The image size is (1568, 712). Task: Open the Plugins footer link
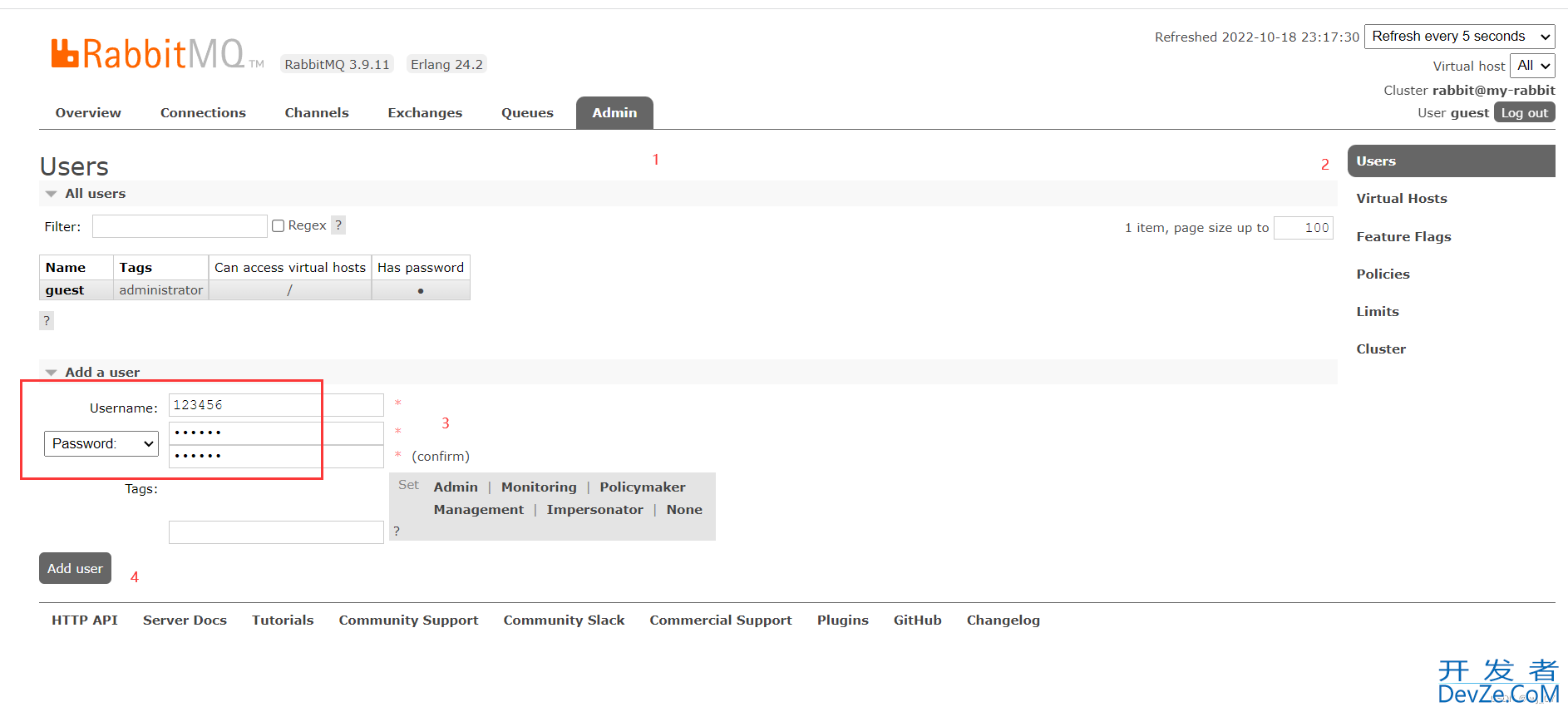[842, 621]
